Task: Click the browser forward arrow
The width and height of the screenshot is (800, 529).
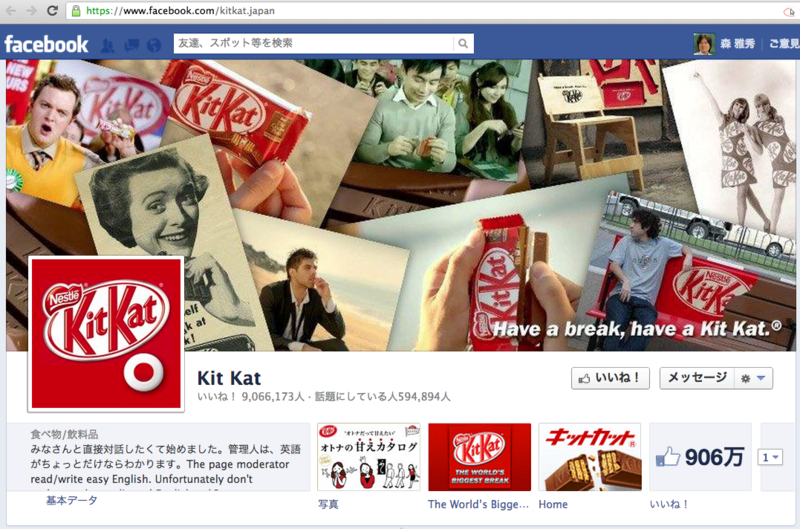Action: pos(32,10)
